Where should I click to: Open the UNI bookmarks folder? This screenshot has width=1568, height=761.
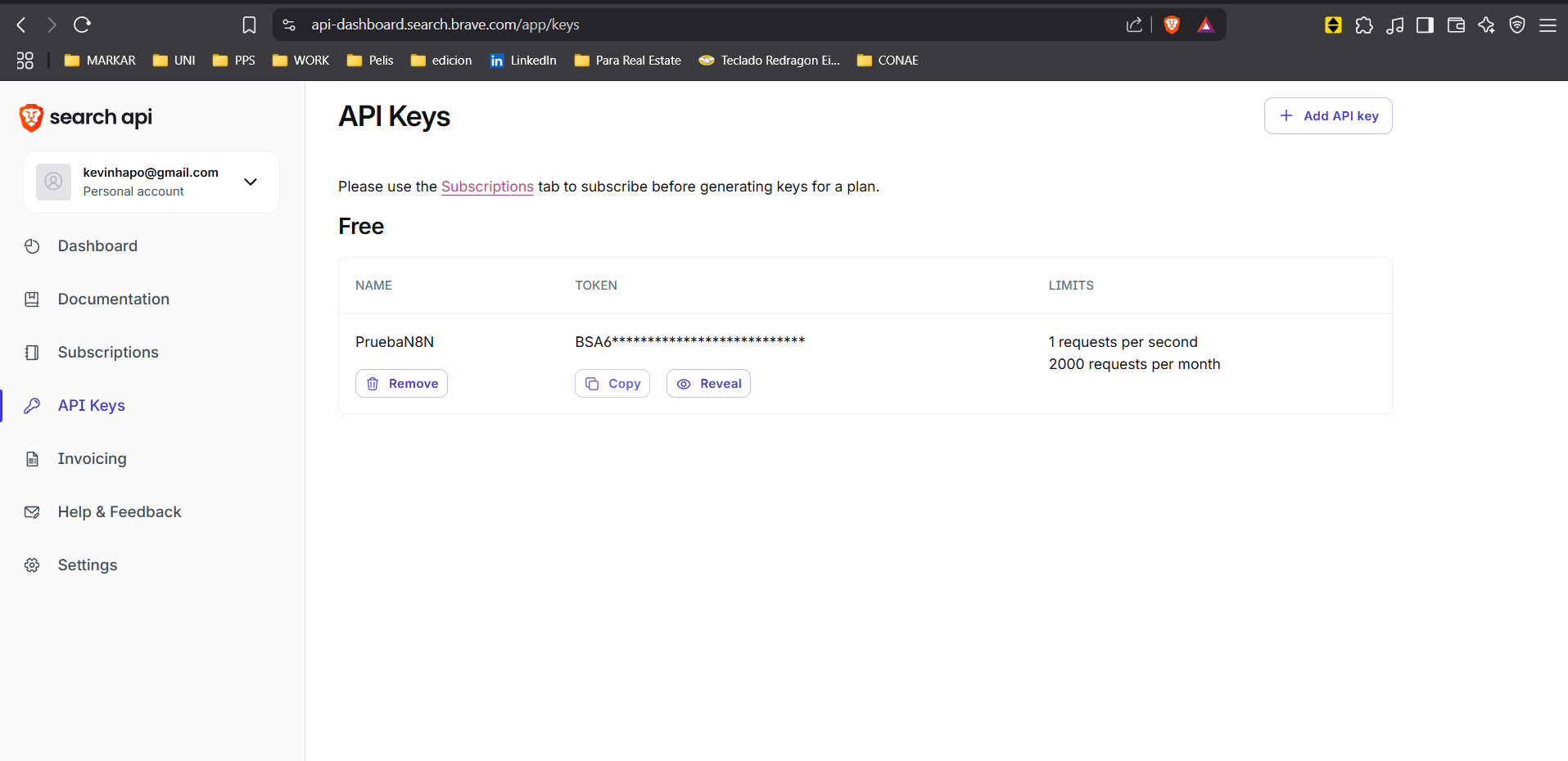coord(174,61)
